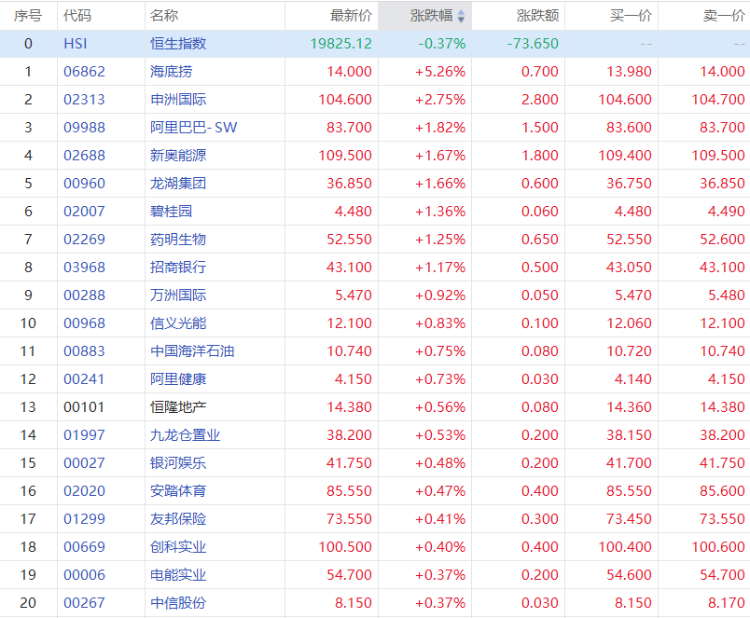750x618 pixels.
Task: Select the HSI 恒生指数 row
Action: (x=375, y=44)
